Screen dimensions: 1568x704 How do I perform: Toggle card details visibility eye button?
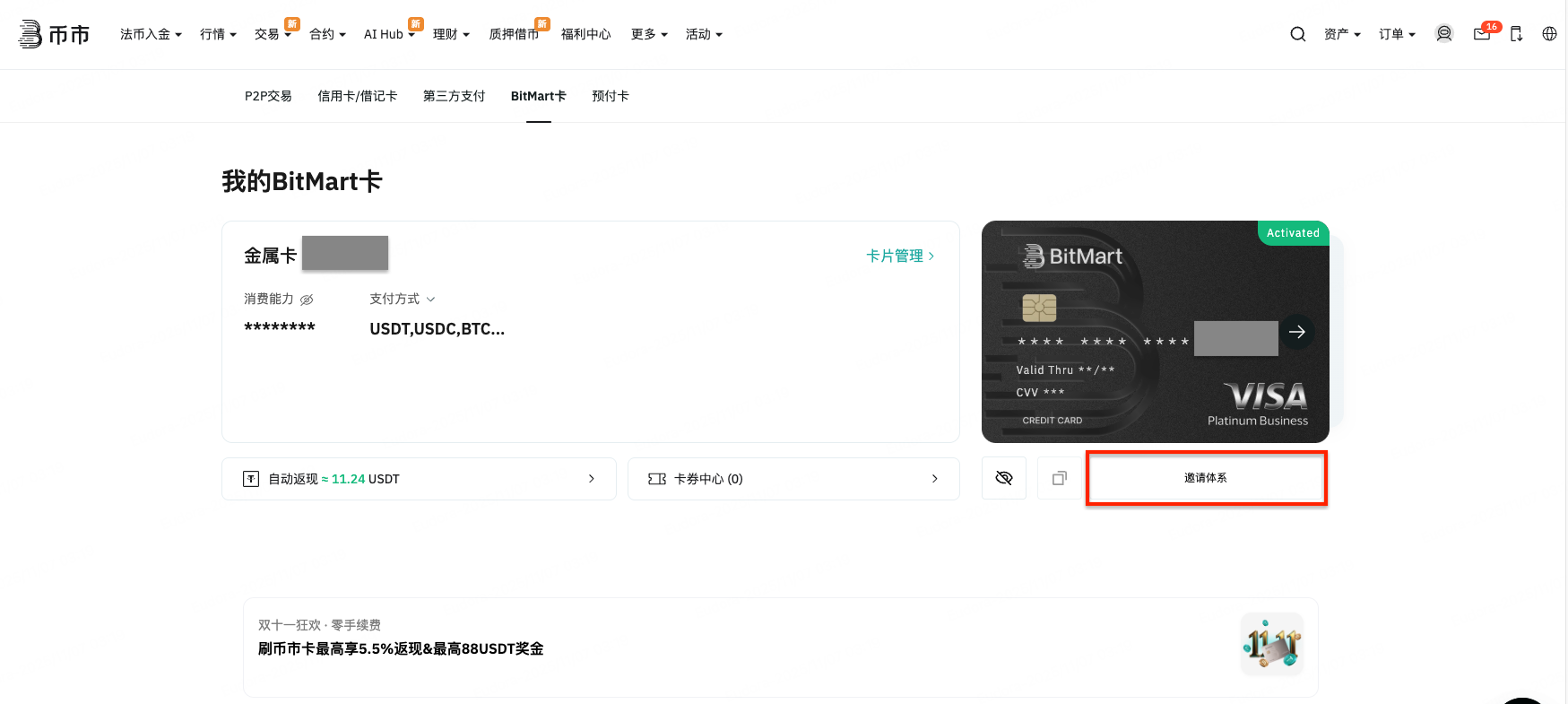(x=1004, y=478)
